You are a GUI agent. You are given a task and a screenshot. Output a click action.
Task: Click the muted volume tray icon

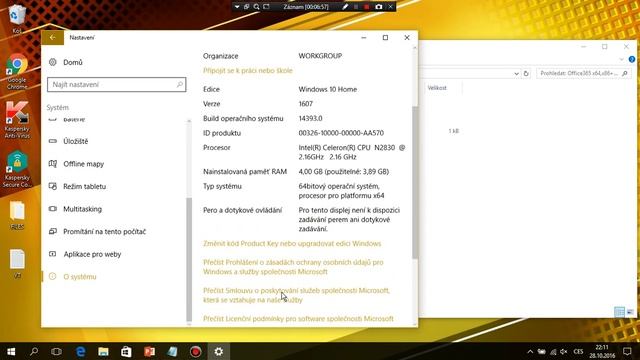click(564, 351)
